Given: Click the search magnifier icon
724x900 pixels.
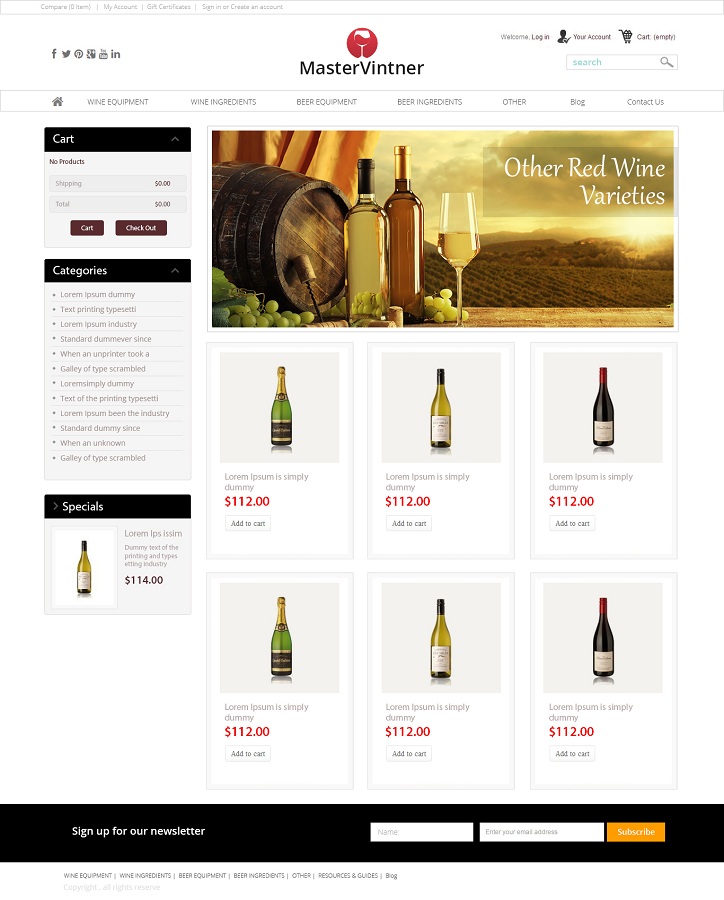Looking at the screenshot, I should [666, 62].
